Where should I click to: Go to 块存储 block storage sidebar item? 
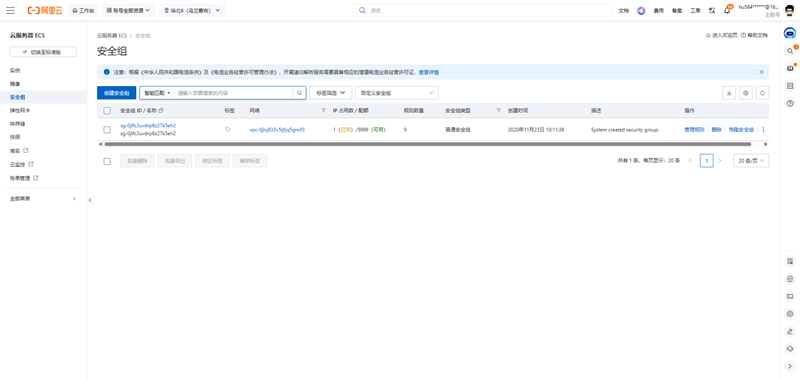point(17,123)
